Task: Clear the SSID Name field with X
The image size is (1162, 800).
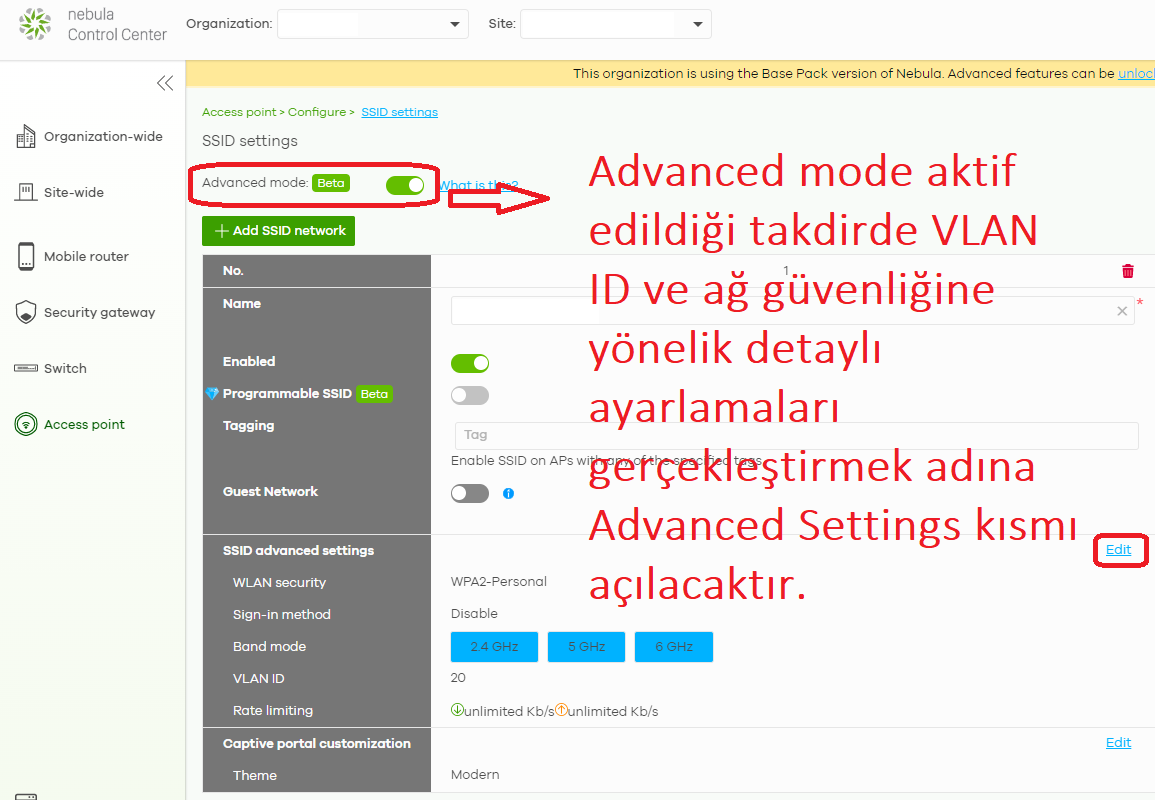Action: pos(1122,311)
